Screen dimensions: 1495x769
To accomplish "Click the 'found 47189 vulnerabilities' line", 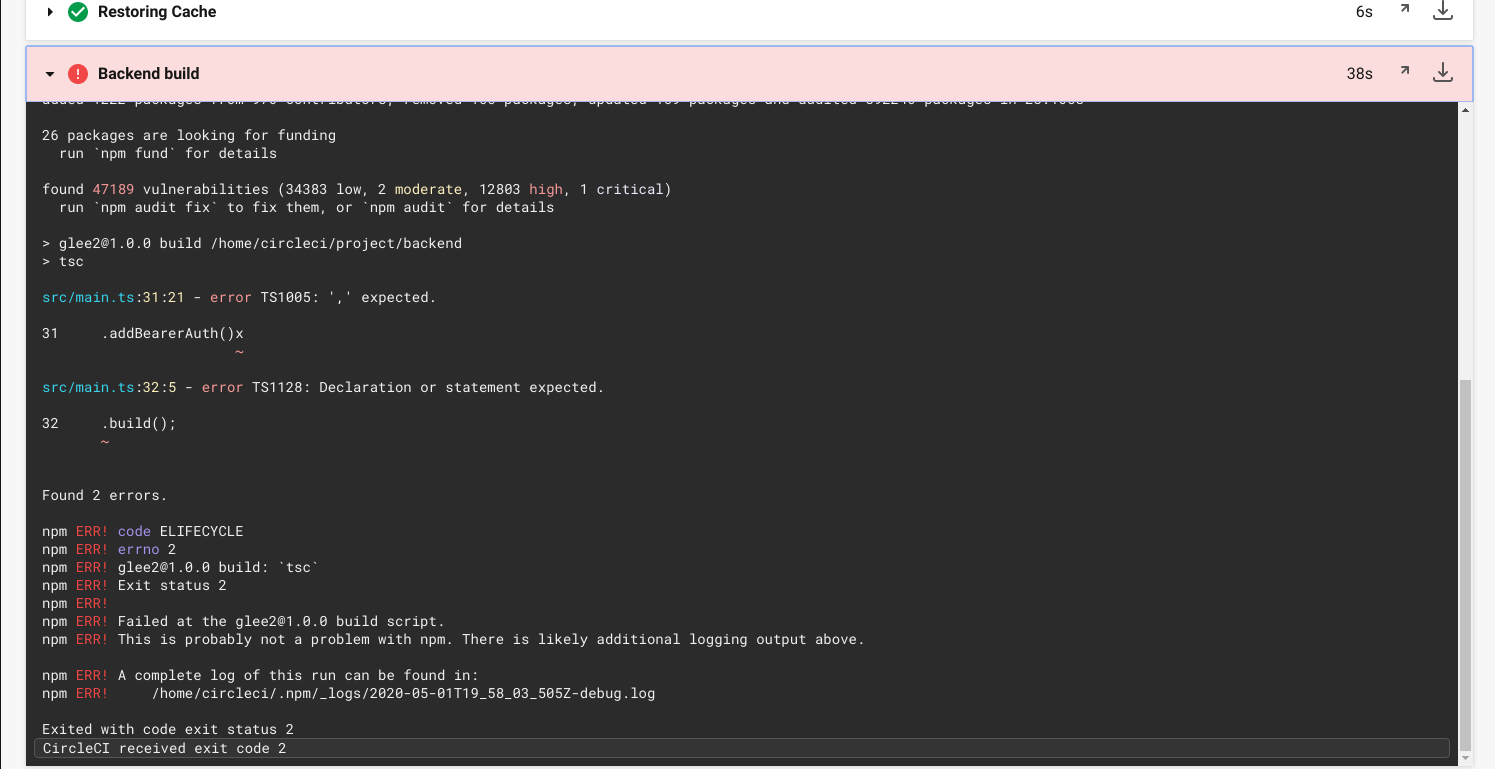I will coord(357,189).
